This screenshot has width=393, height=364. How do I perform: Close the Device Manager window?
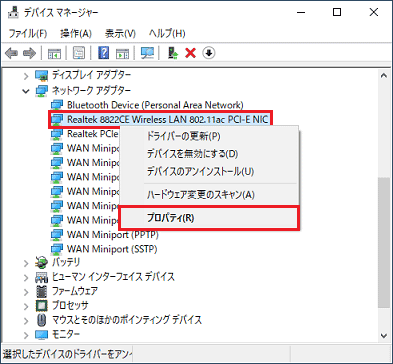coord(374,12)
